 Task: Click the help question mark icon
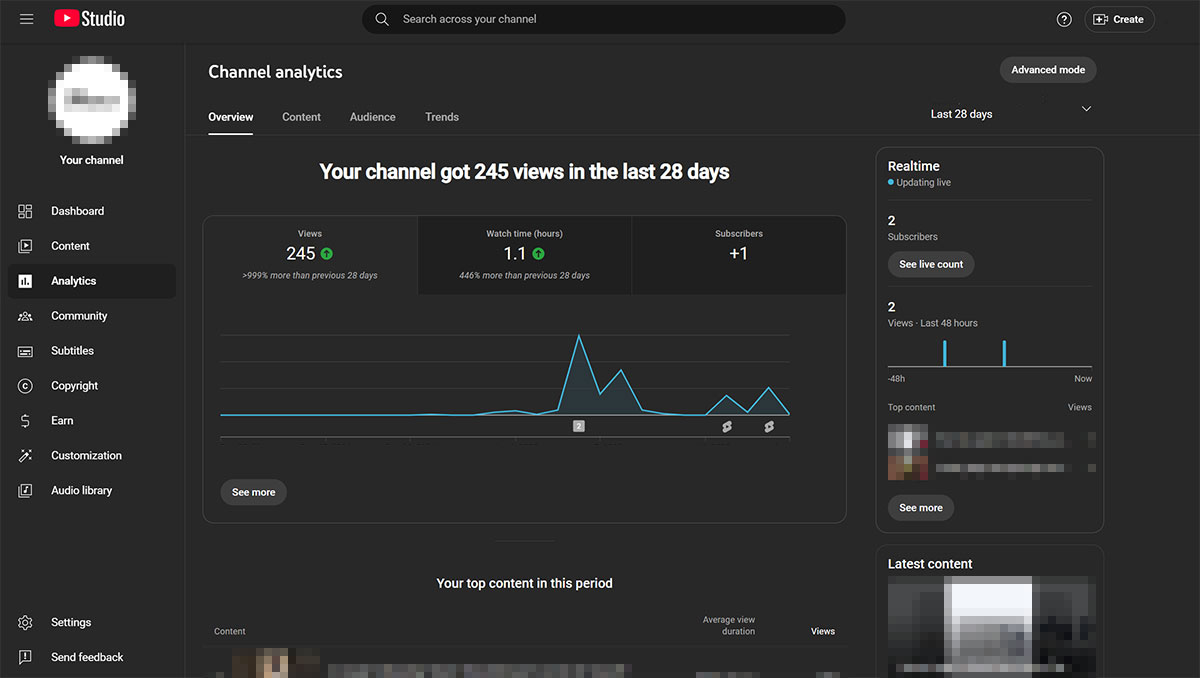(x=1064, y=19)
